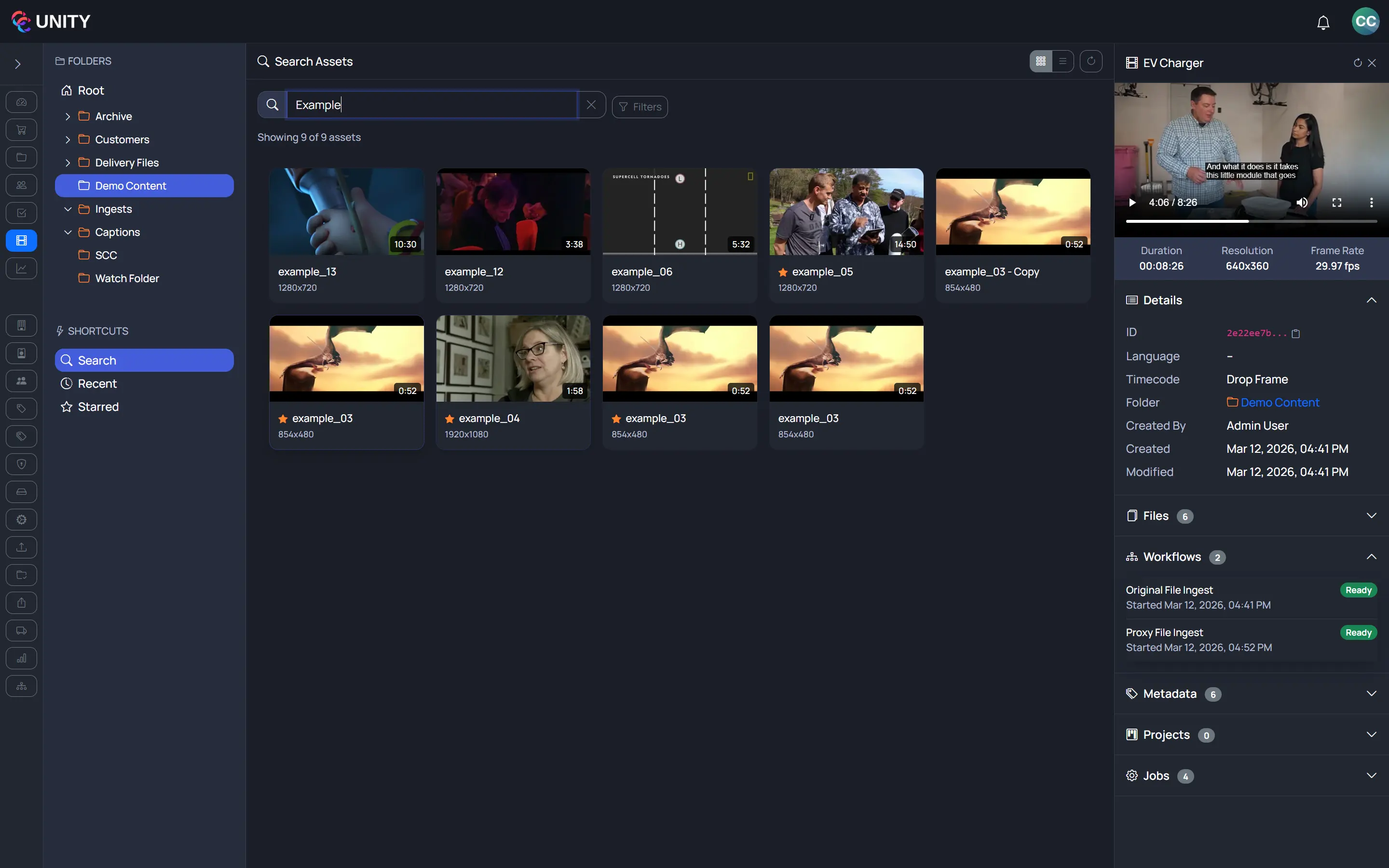Expand the Metadata section in the details panel
Screen dimensions: 1389x868
point(1372,693)
